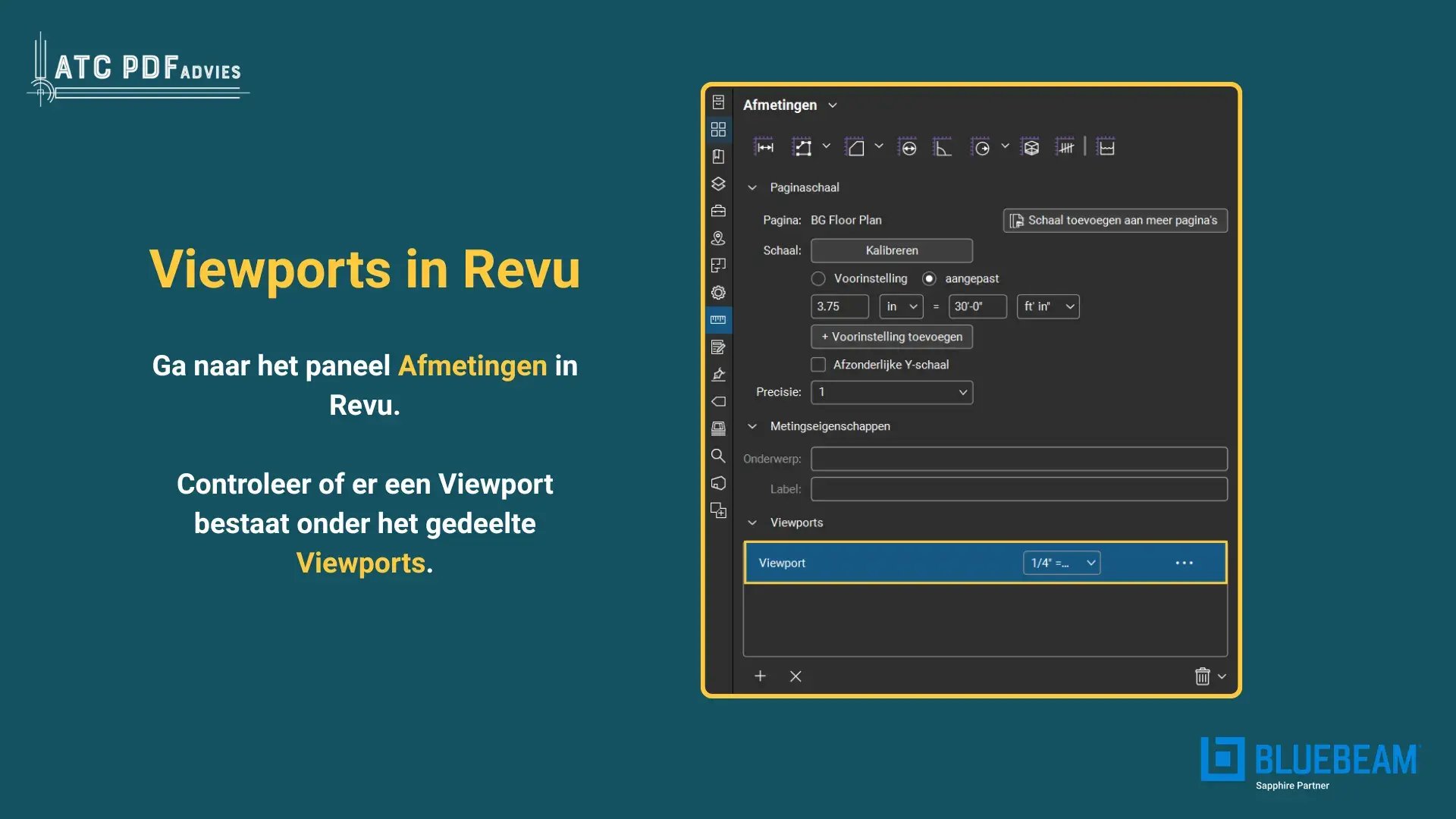Click the Kalibreren button
Viewport: 1456px width, 819px height.
click(x=892, y=250)
